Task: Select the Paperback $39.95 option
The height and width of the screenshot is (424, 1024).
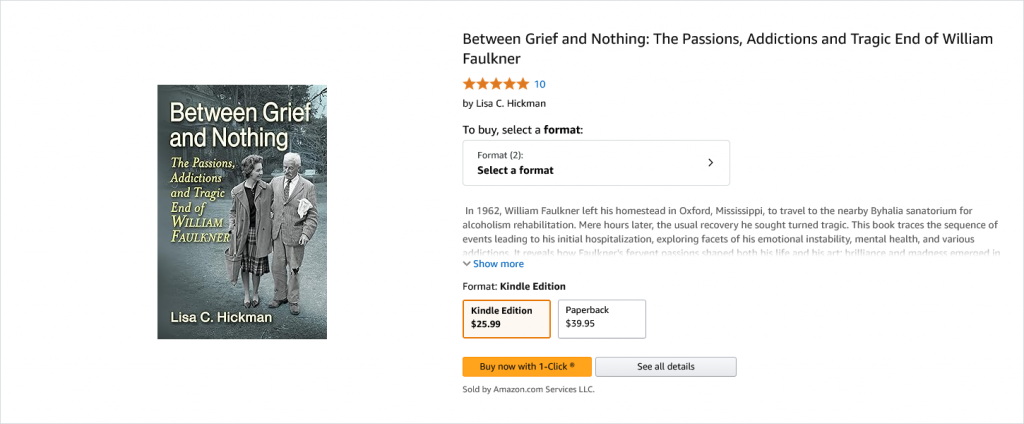Action: tap(601, 319)
